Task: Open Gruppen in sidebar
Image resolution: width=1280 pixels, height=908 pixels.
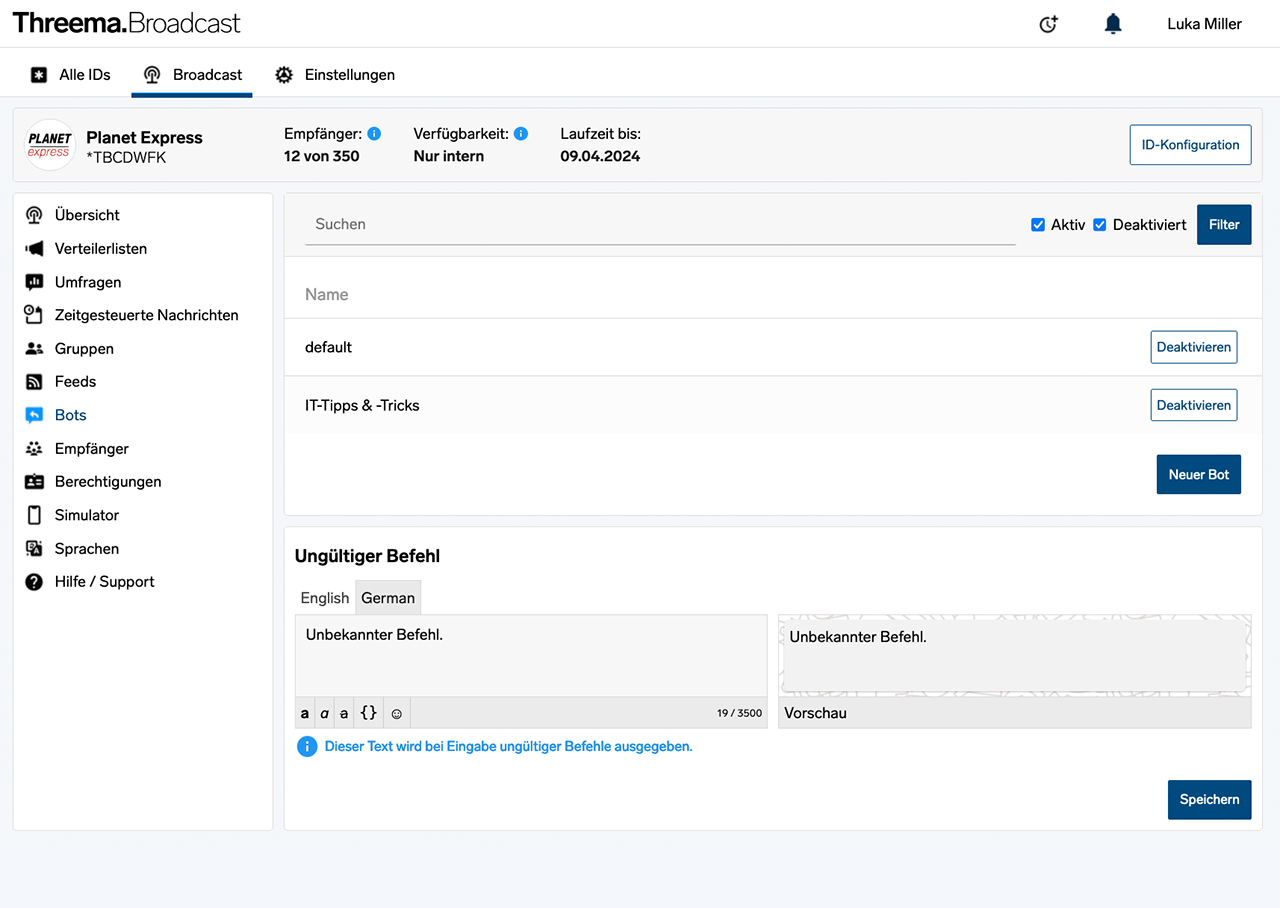Action: point(84,349)
